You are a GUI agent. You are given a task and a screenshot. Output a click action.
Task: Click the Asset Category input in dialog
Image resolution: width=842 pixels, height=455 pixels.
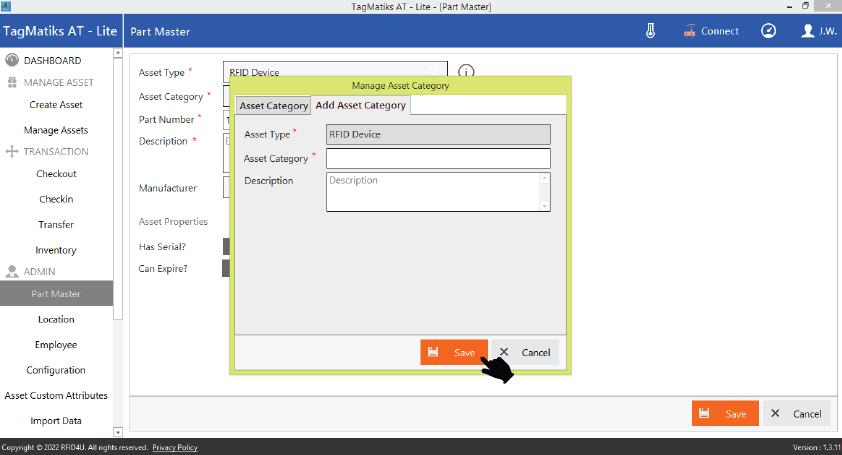pos(438,158)
